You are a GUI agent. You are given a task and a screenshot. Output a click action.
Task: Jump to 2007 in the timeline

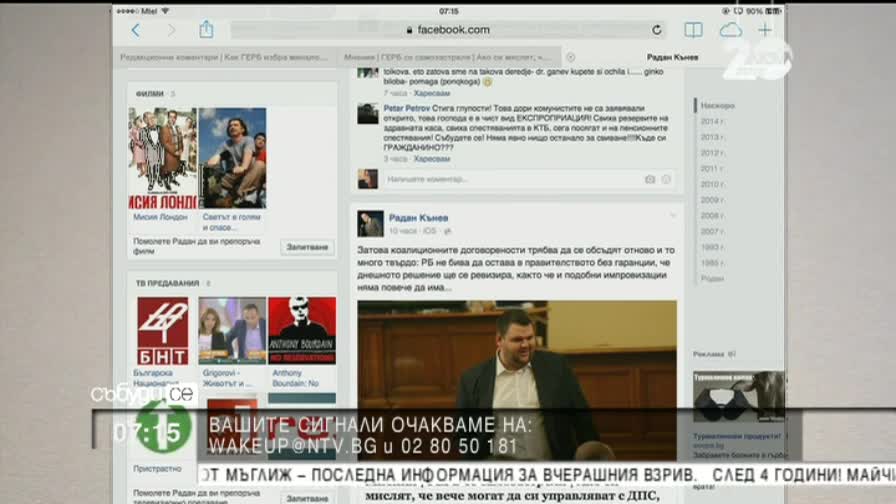(712, 231)
